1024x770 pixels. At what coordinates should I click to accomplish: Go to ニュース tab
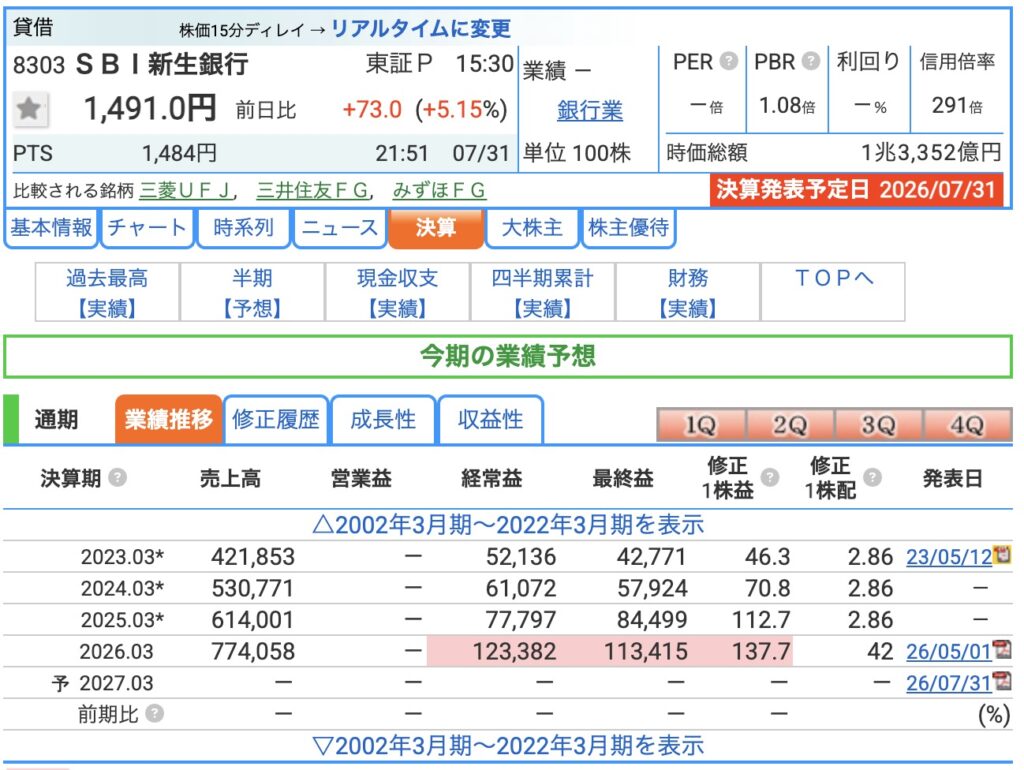tap(340, 228)
